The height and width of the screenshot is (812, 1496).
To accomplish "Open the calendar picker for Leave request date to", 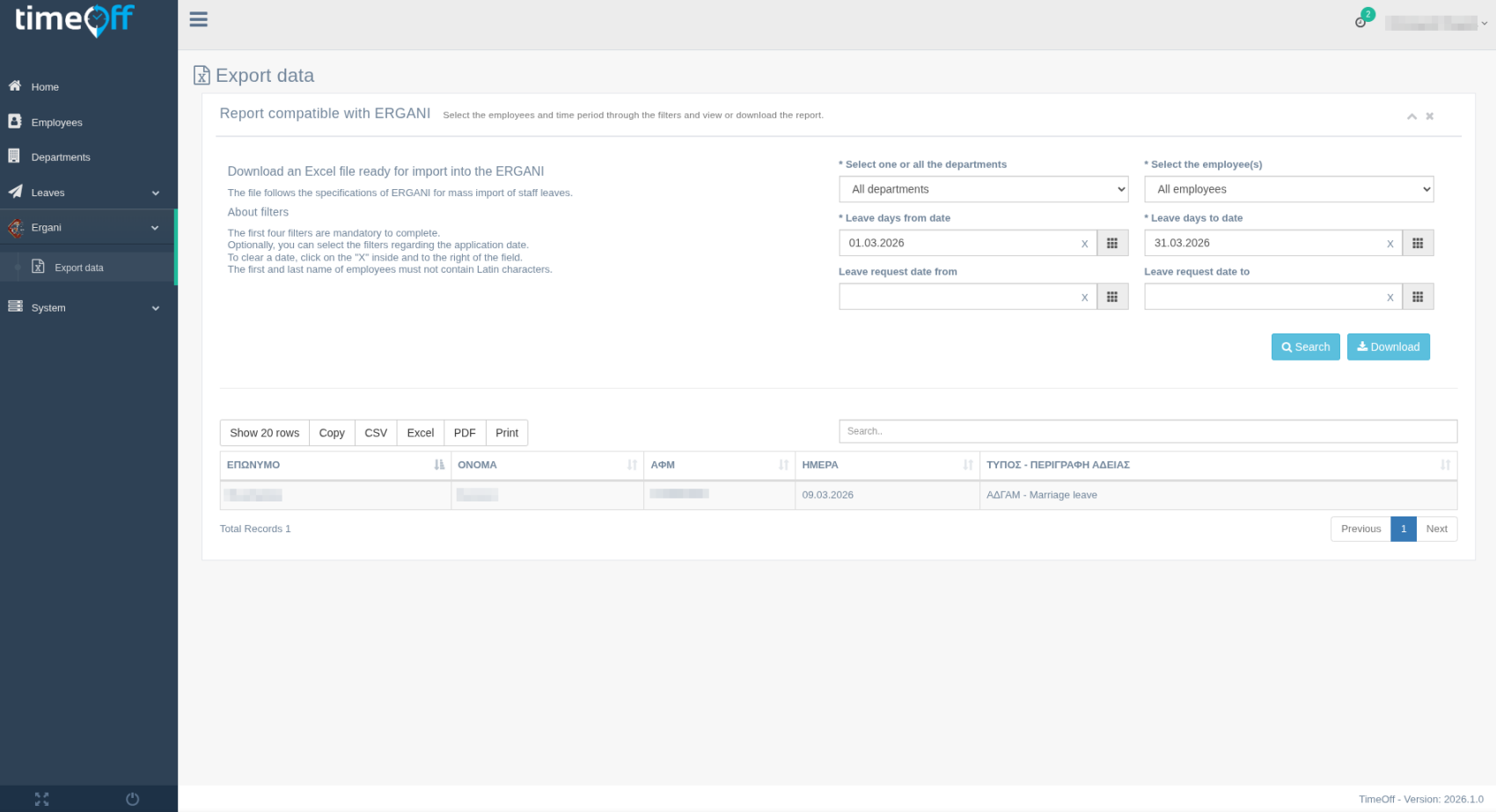I will (x=1418, y=296).
